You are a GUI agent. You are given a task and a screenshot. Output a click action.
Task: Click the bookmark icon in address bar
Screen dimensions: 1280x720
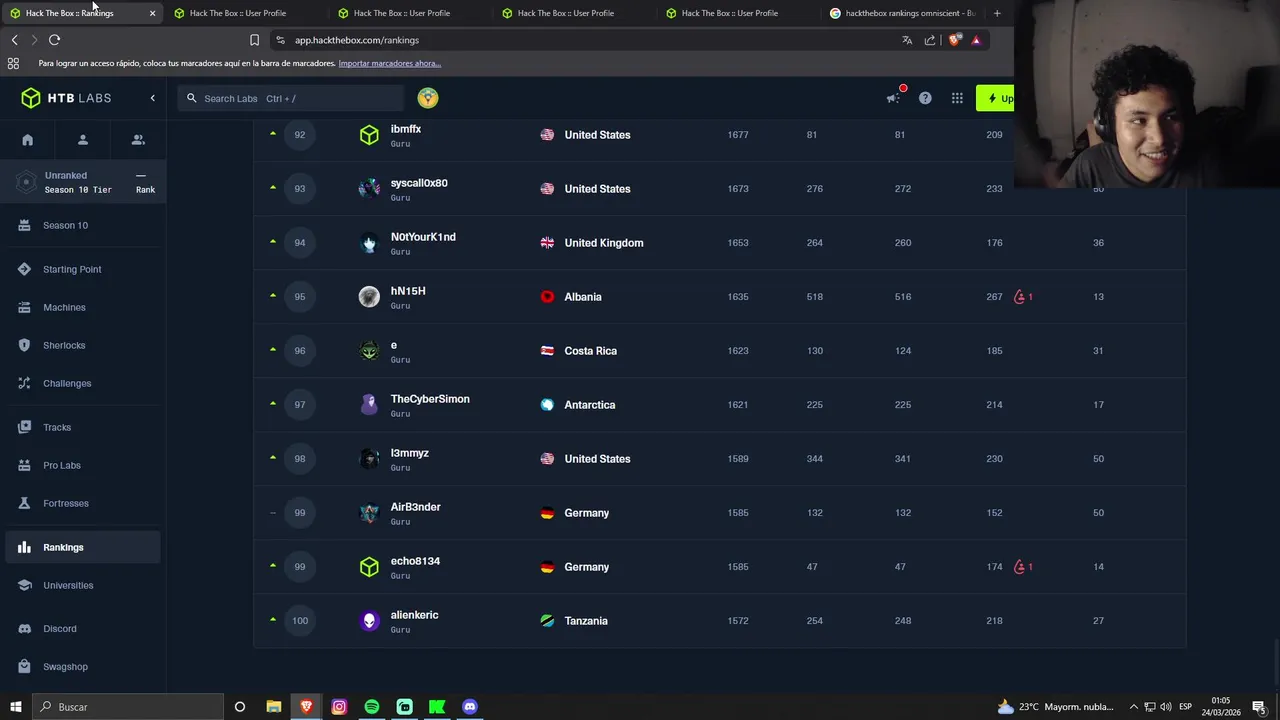[254, 40]
